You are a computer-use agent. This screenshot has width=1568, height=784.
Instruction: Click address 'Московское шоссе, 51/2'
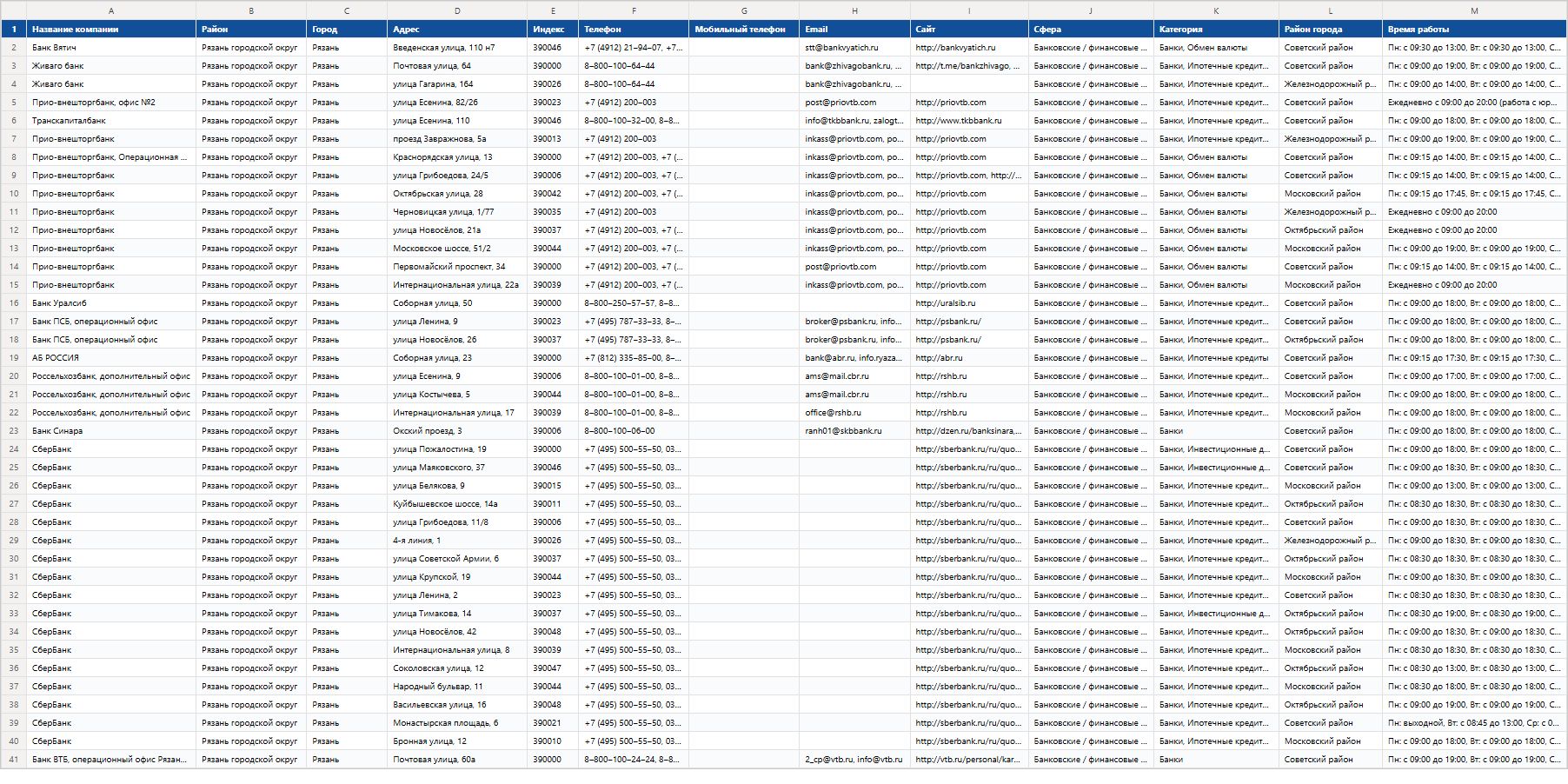pos(457,248)
